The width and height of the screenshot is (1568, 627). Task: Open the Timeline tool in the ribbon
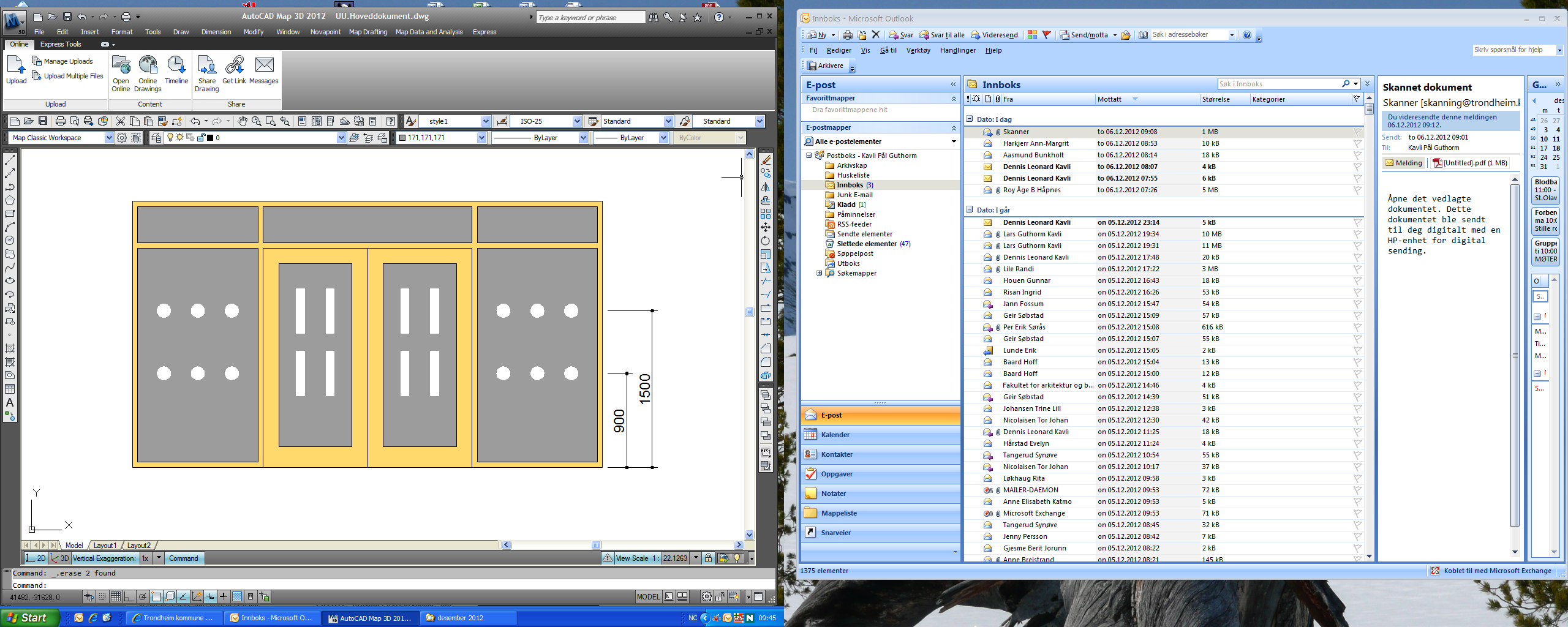(176, 69)
